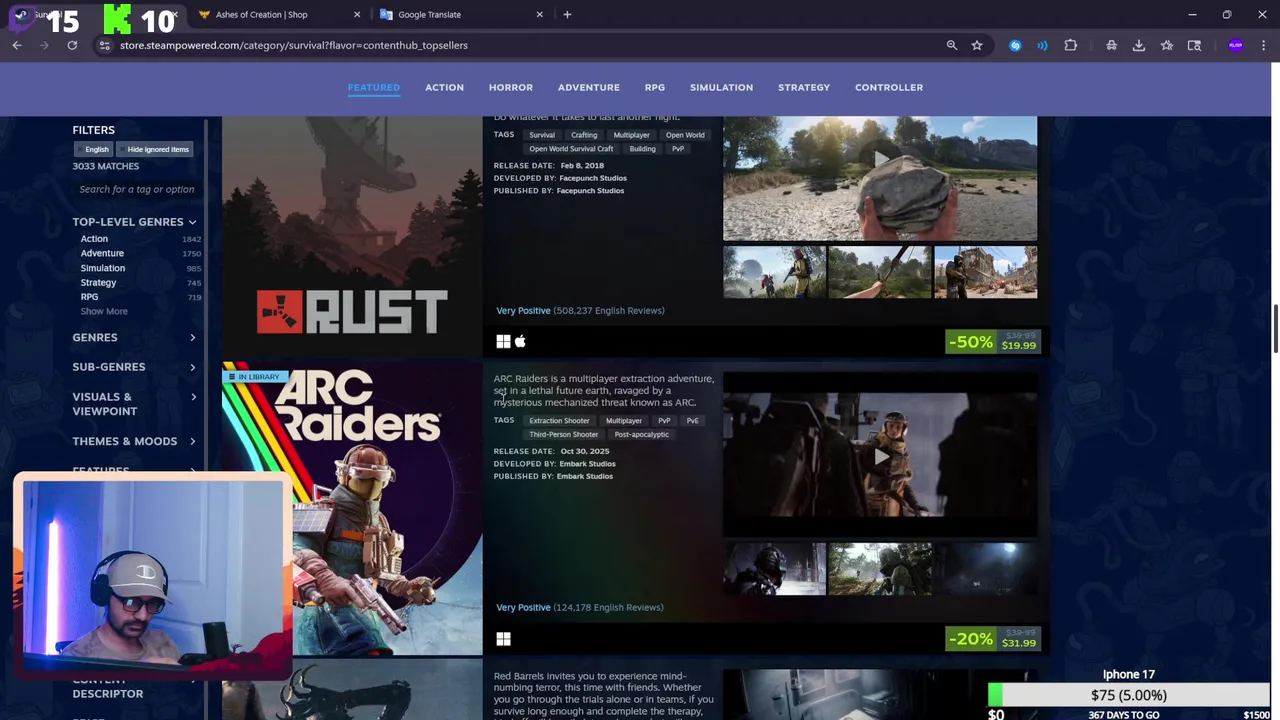Screen dimensions: 1280x720
Task: Switch to the Adventure tab
Action: tap(589, 87)
